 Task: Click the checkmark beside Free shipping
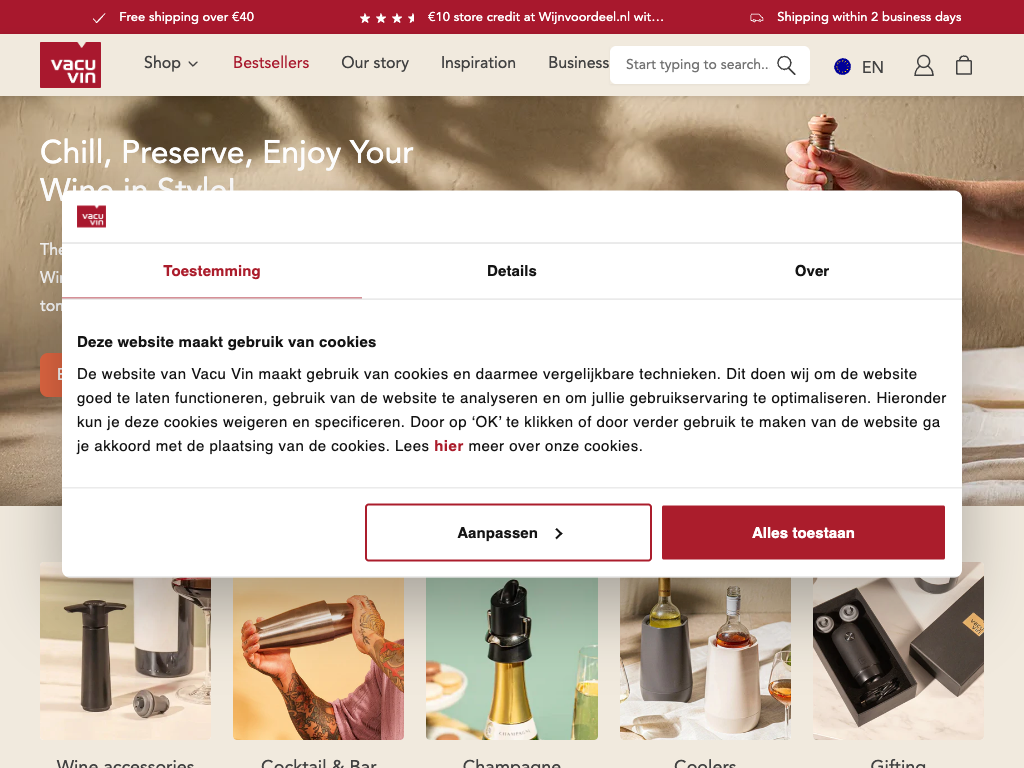pos(99,18)
